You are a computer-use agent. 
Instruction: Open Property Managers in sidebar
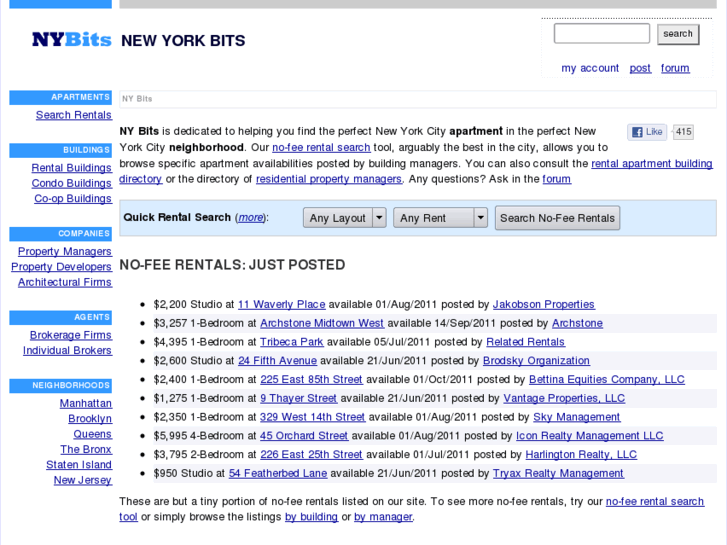(64, 251)
